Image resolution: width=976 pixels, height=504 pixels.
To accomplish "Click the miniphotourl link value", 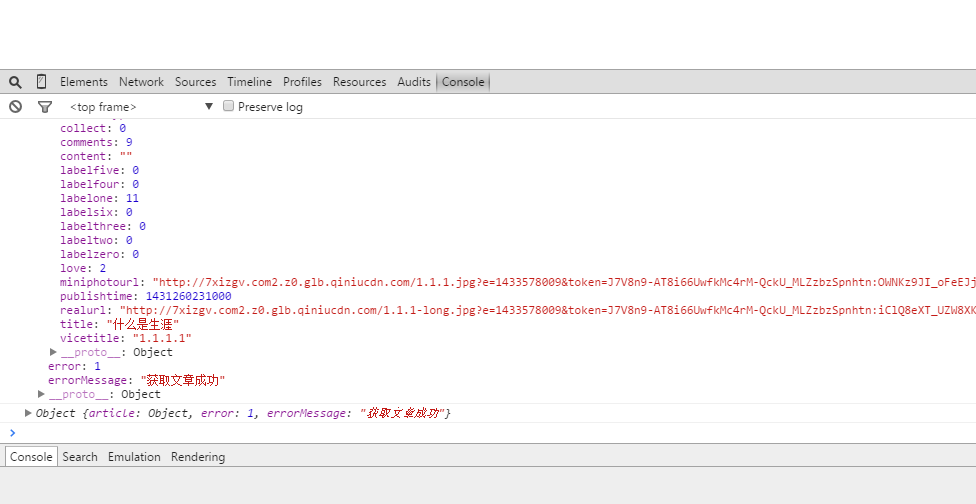I will tap(564, 282).
